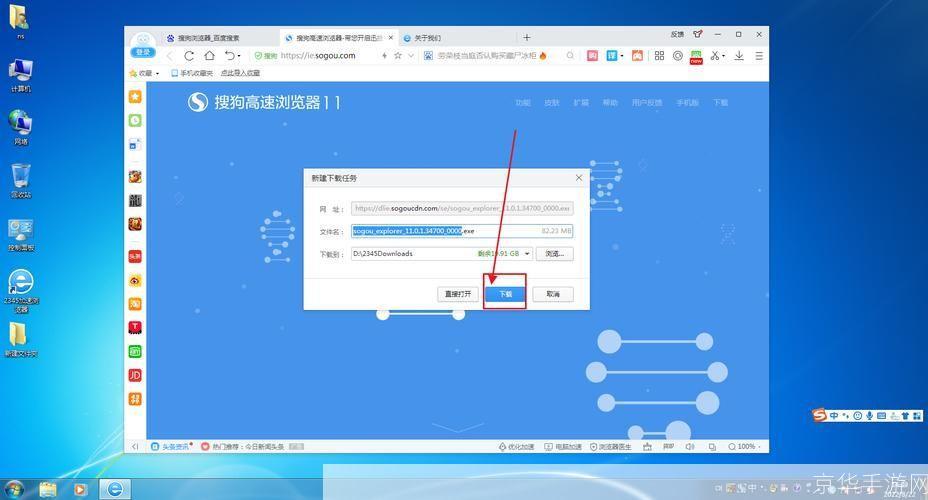The height and width of the screenshot is (500, 928).
Task: Click the 浏览... button beside the download folder
Action: pyautogui.click(x=555, y=254)
